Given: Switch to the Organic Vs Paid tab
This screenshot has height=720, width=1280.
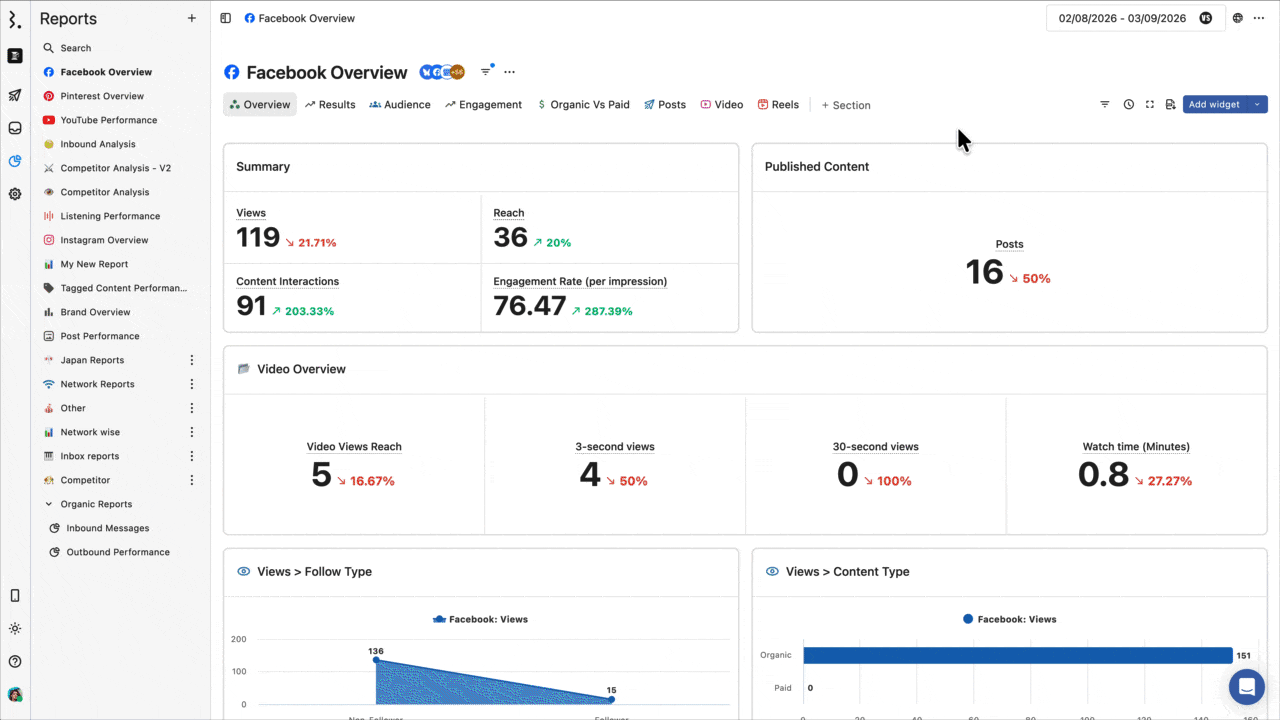Looking at the screenshot, I should [583, 105].
